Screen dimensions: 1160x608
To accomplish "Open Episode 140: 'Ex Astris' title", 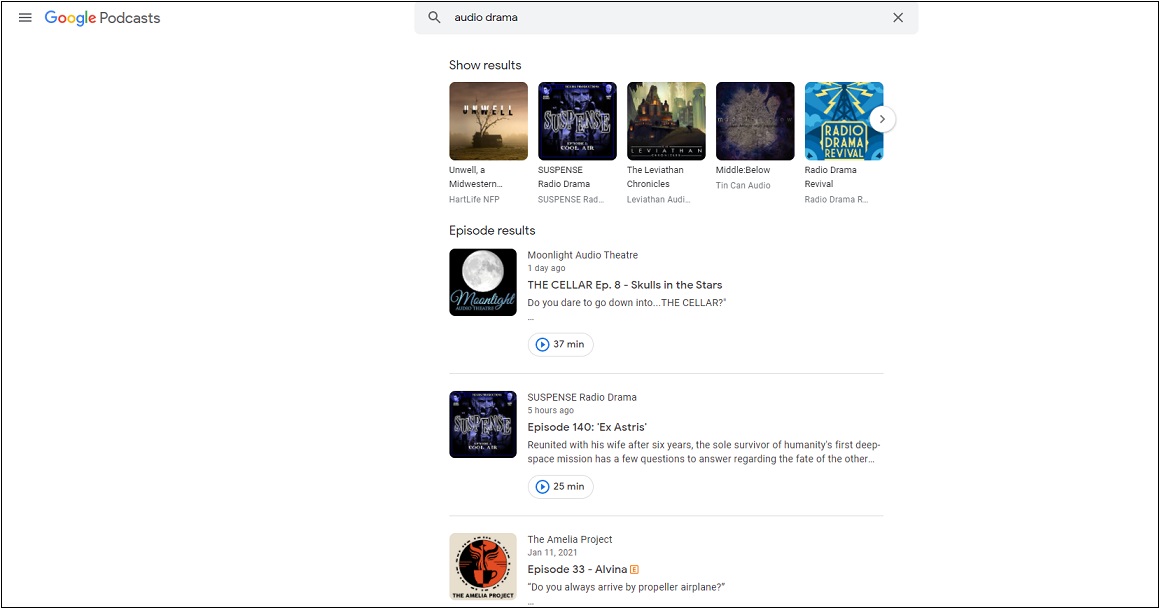I will pos(587,427).
